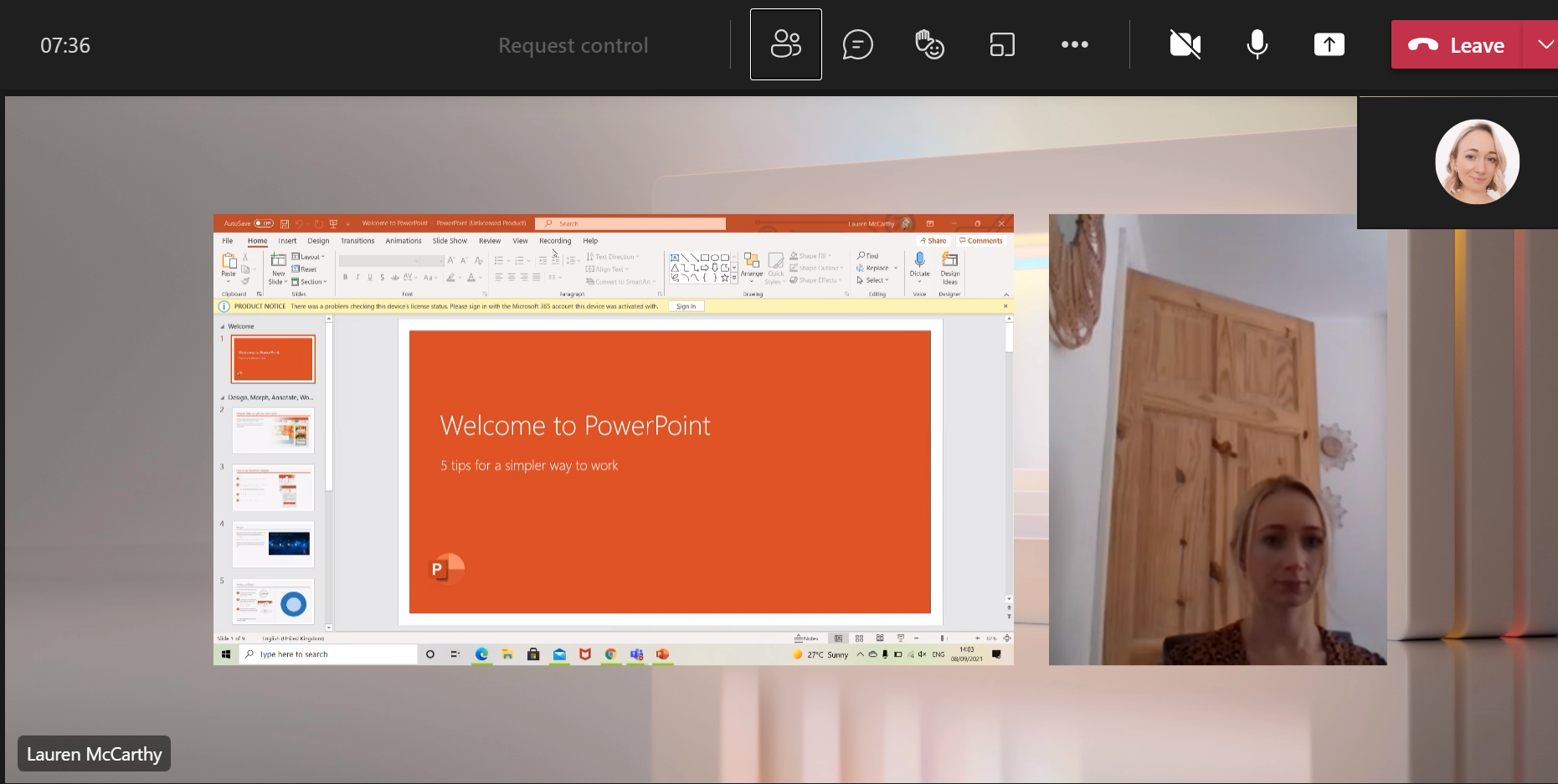
Task: Open the Teams rooms view icon
Action: [1002, 44]
